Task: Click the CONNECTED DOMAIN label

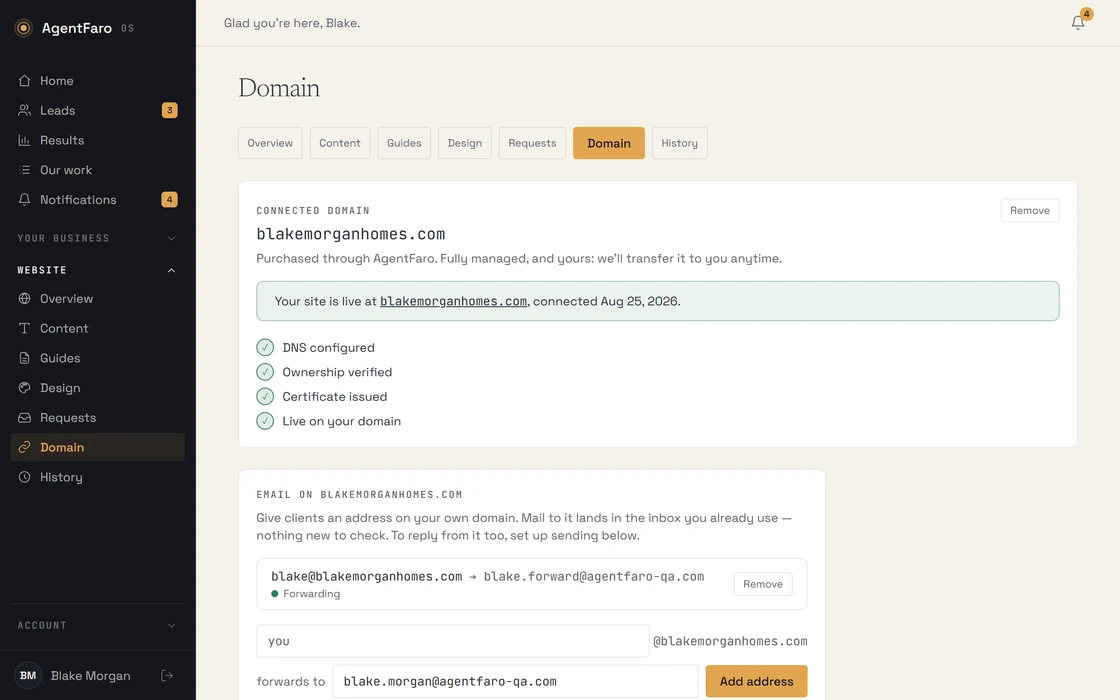Action: (313, 211)
